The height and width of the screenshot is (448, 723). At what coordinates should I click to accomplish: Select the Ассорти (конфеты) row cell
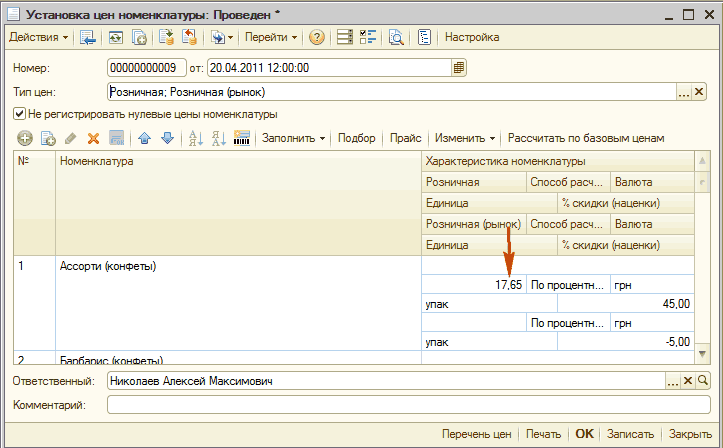[238, 303]
